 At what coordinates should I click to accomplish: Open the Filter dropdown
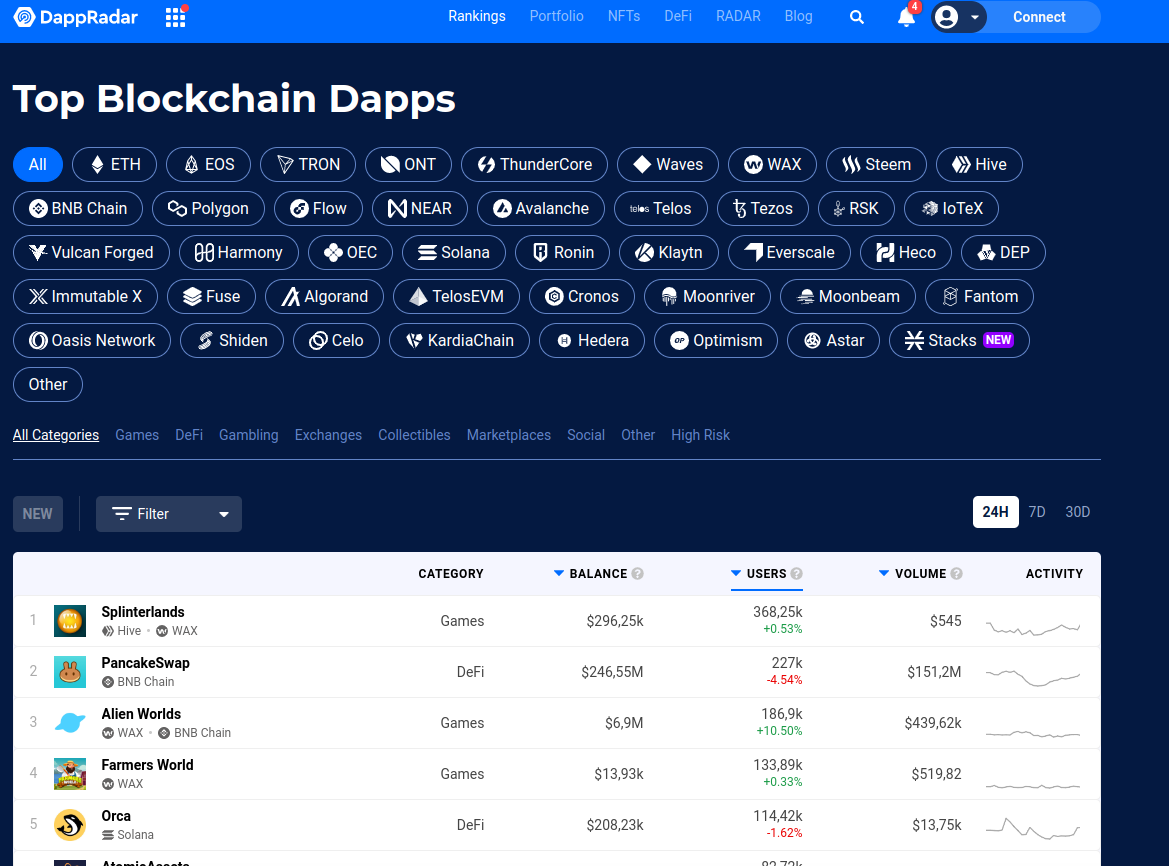(169, 514)
